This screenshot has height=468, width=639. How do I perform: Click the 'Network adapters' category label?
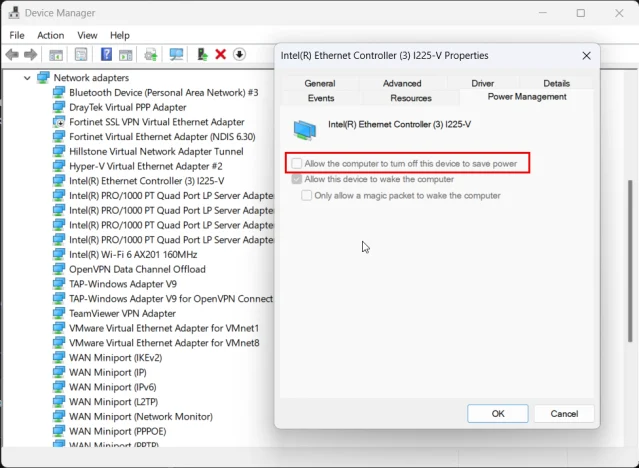point(91,77)
